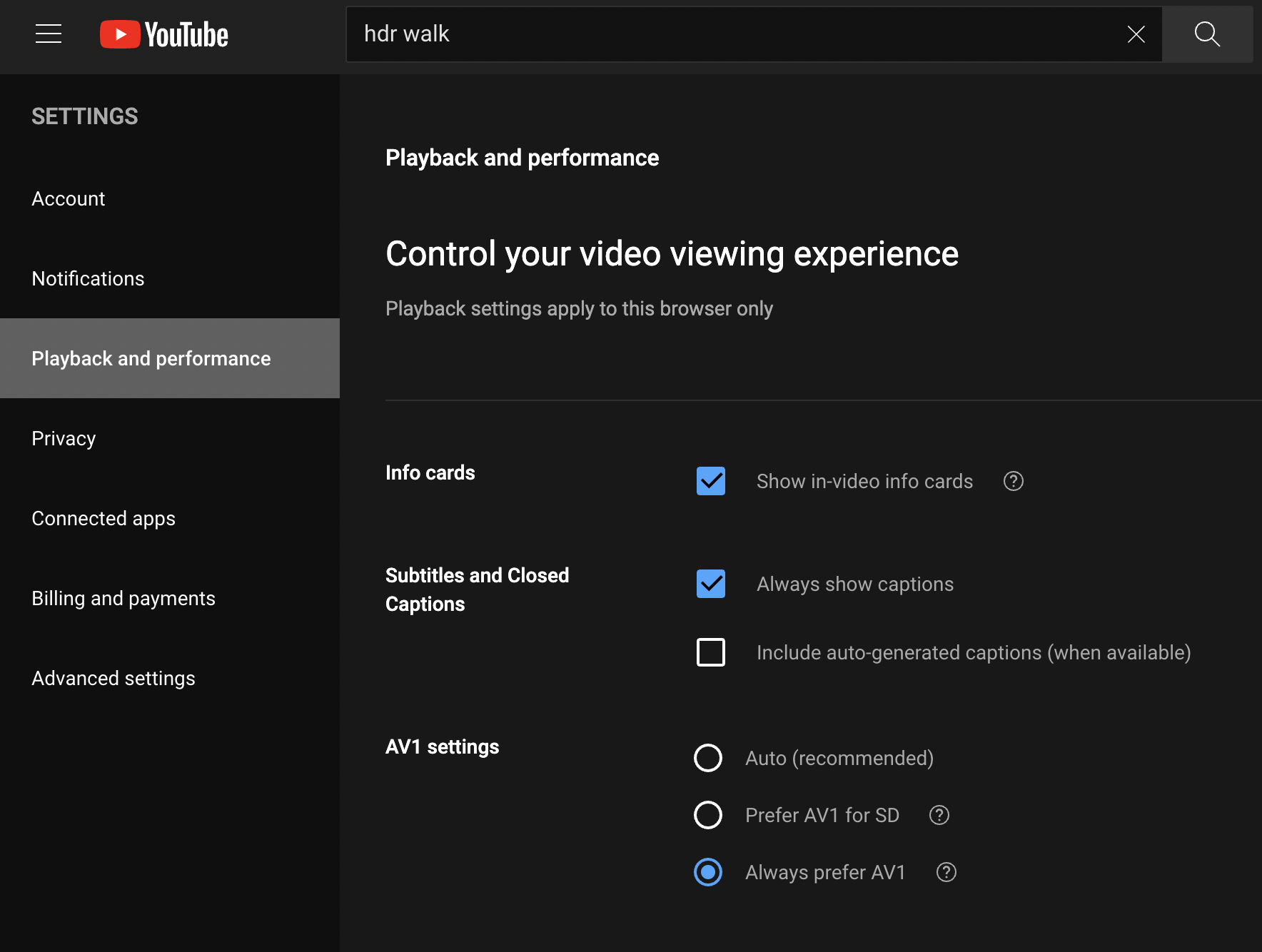Open the hamburger guide menu
The width and height of the screenshot is (1262, 952).
[x=49, y=34]
